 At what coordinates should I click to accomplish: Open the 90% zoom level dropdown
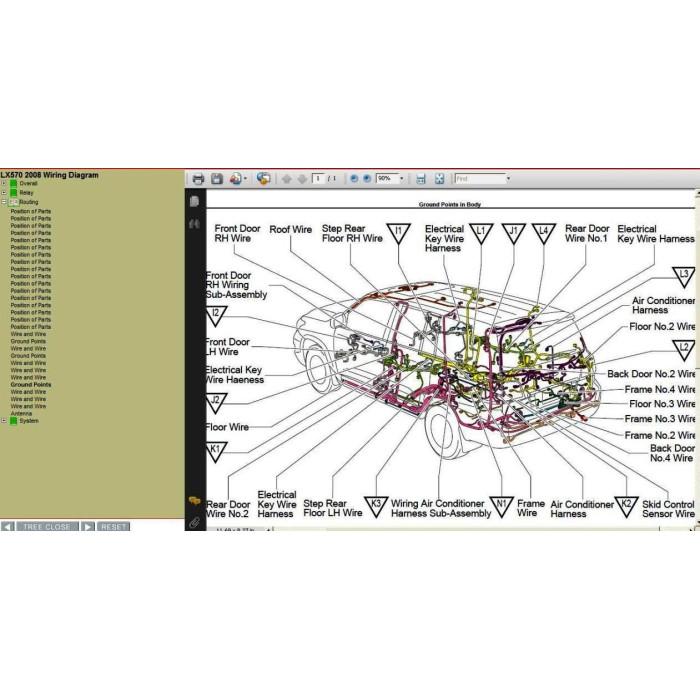(x=401, y=179)
